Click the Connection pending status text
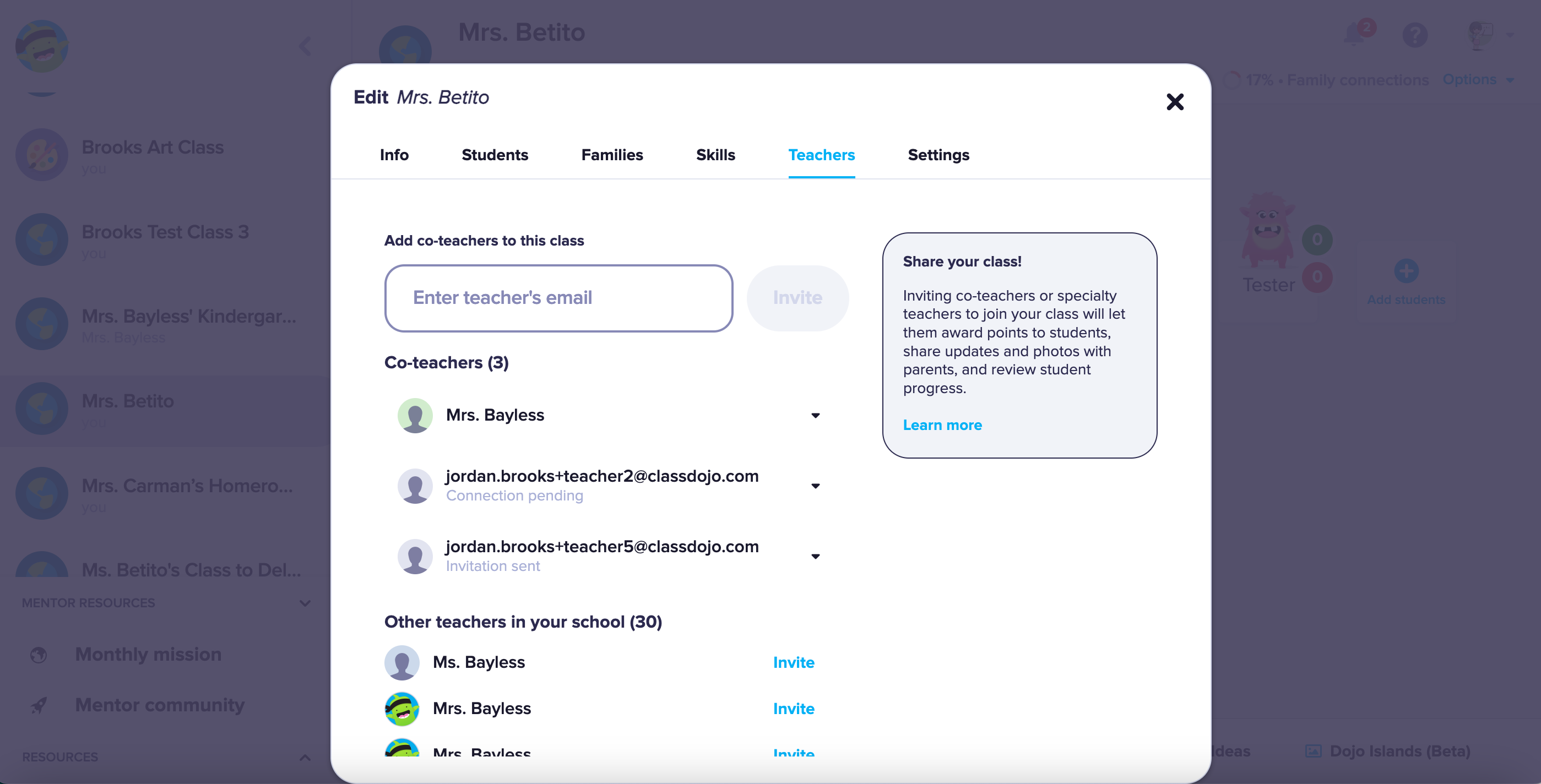1541x784 pixels. (514, 496)
